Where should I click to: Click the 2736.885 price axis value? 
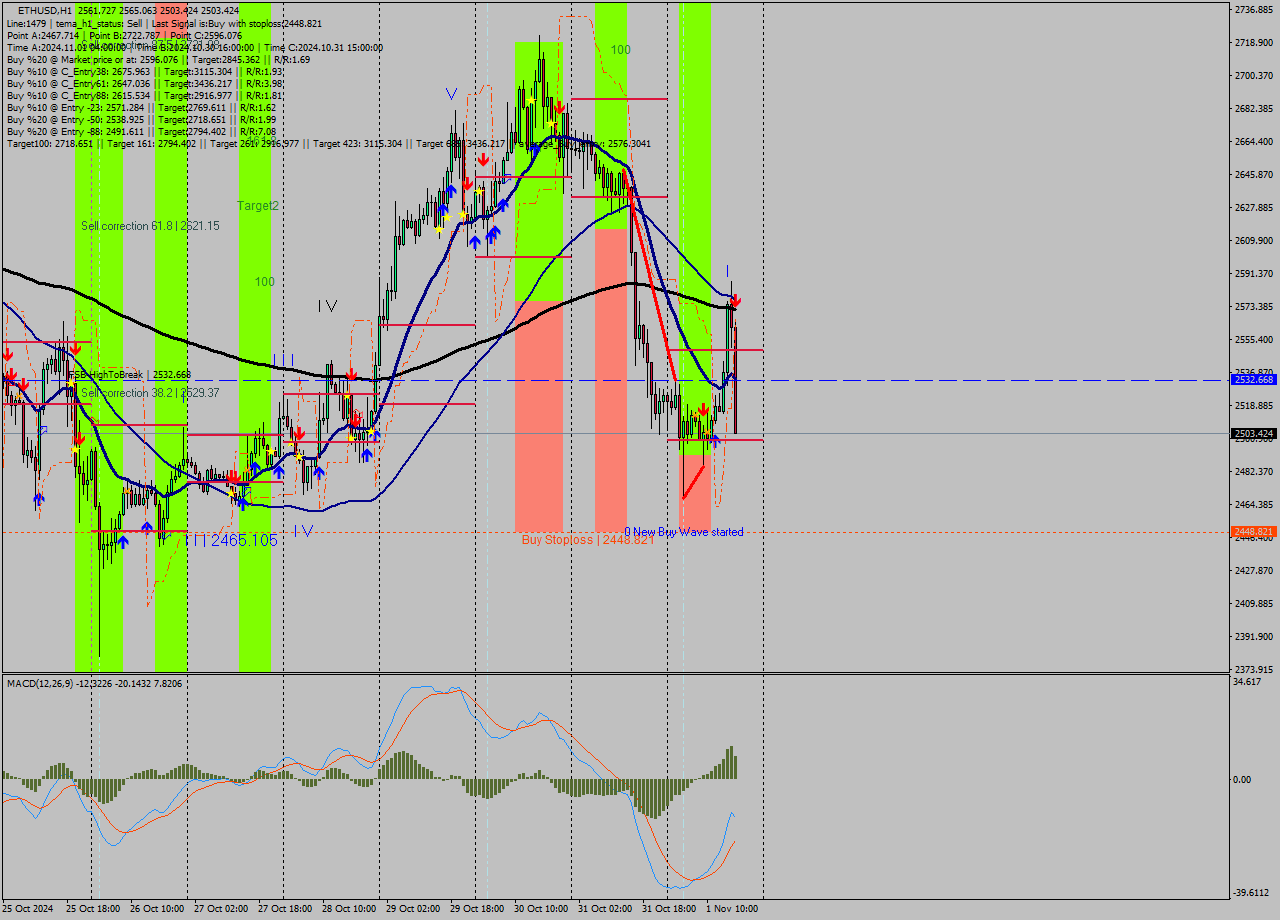1254,10
